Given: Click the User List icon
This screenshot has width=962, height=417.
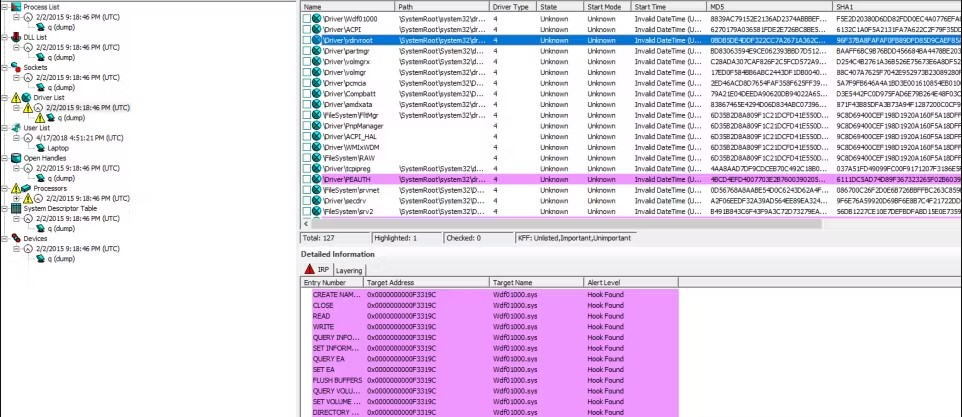Looking at the screenshot, I should [x=16, y=128].
